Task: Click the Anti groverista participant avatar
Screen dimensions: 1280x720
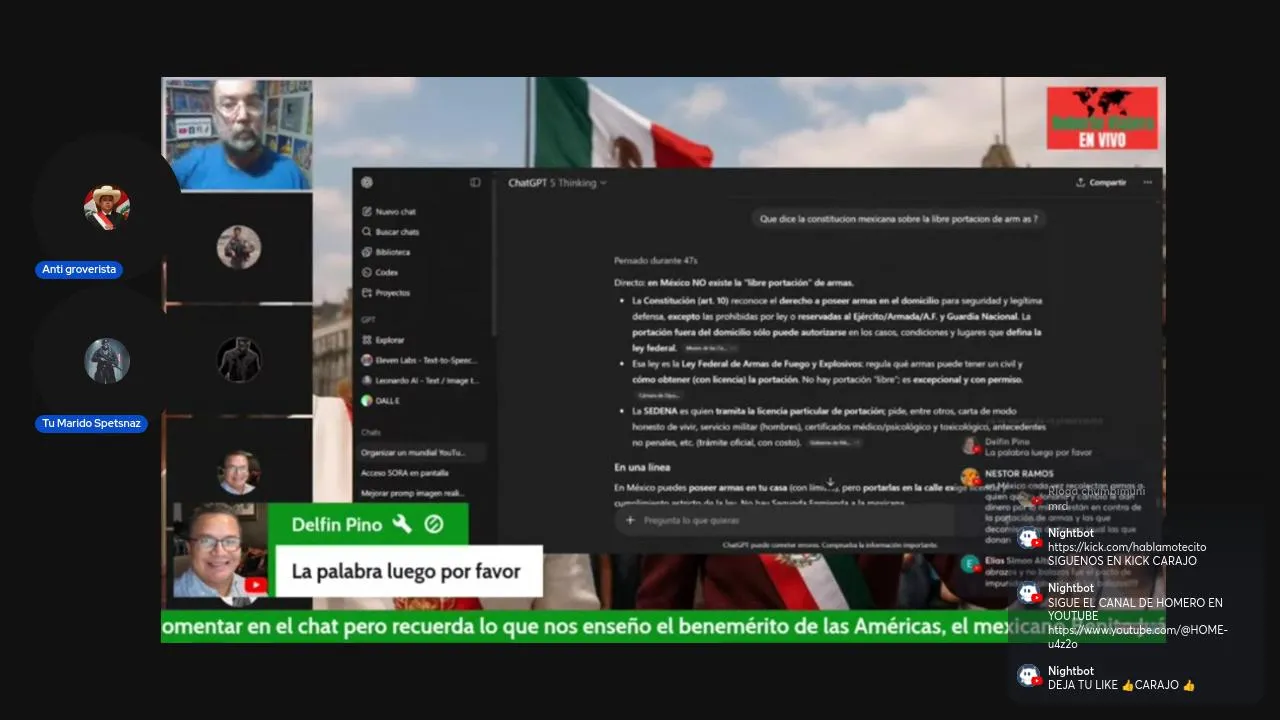Action: click(x=107, y=207)
